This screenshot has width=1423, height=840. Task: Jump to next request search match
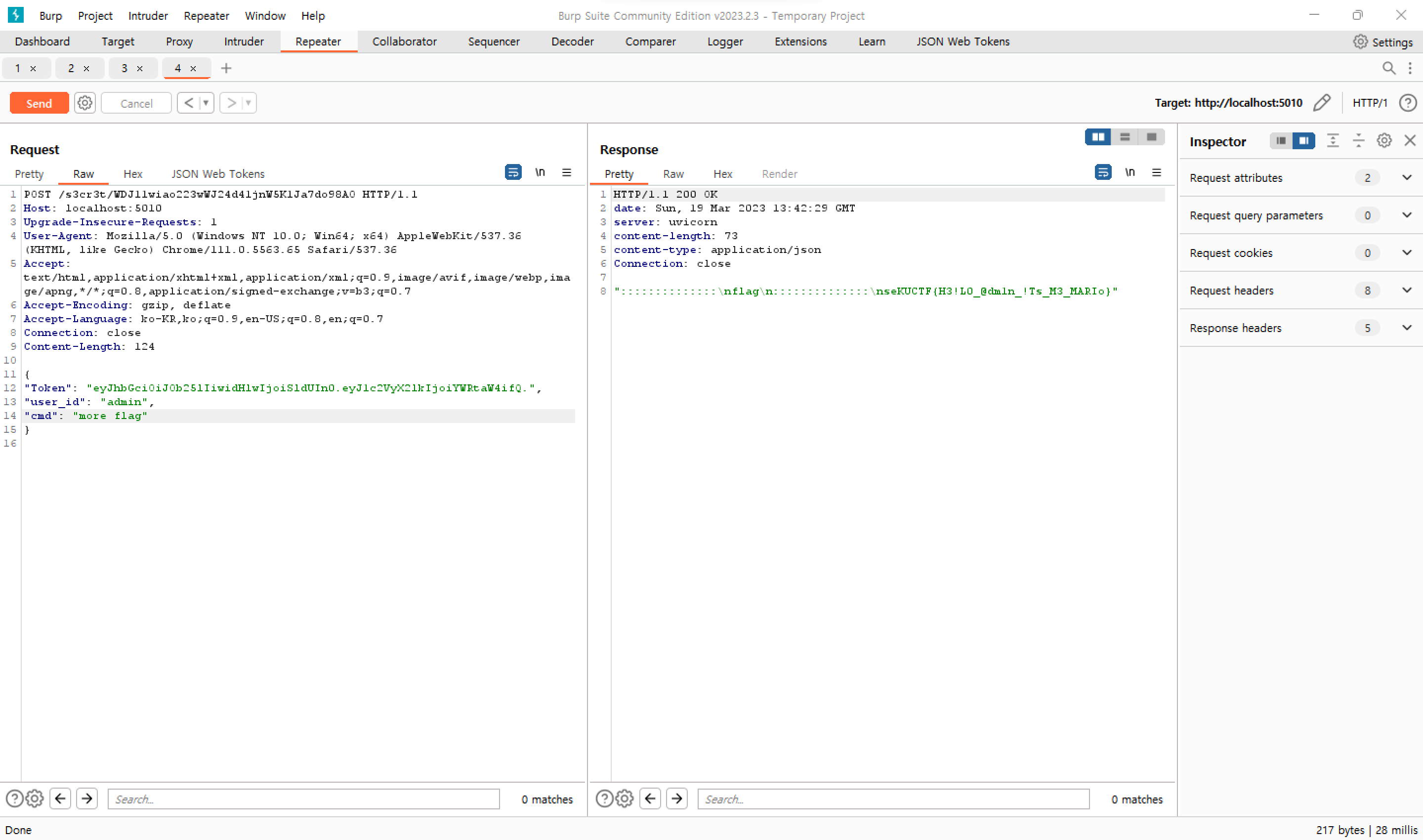pos(86,798)
